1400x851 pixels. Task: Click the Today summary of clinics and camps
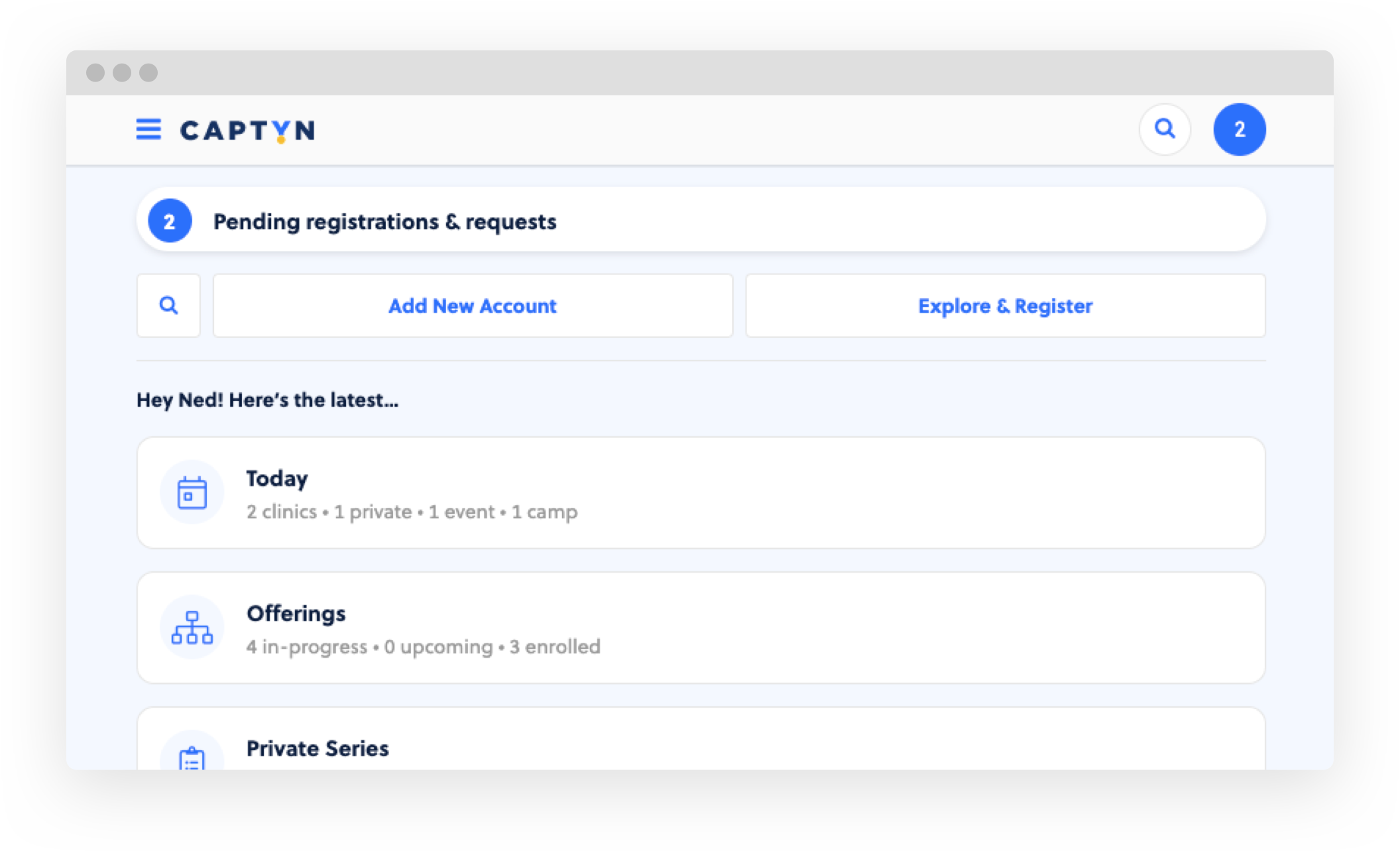point(412,512)
